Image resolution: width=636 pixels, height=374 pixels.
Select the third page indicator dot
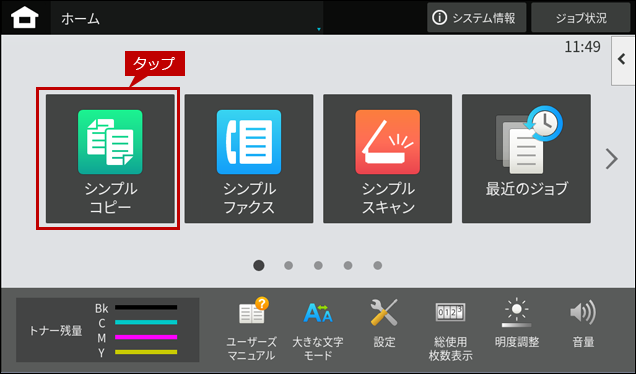318,265
